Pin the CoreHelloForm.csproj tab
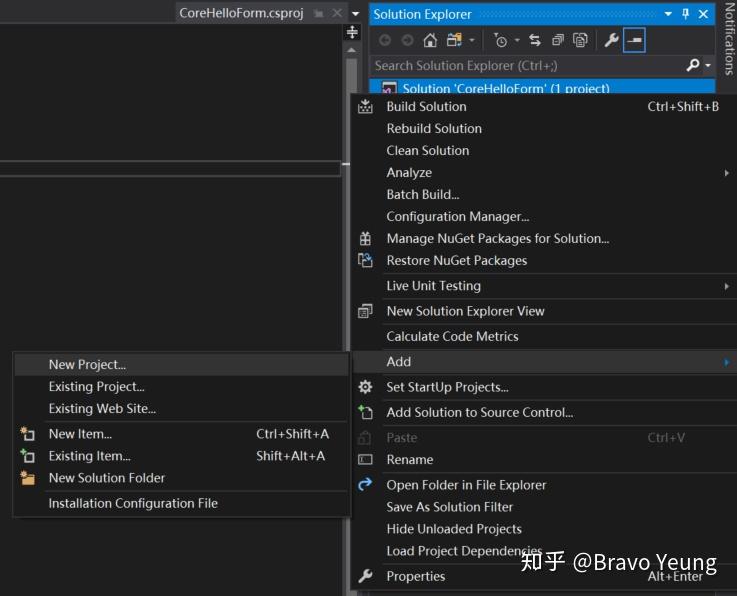 click(x=319, y=14)
